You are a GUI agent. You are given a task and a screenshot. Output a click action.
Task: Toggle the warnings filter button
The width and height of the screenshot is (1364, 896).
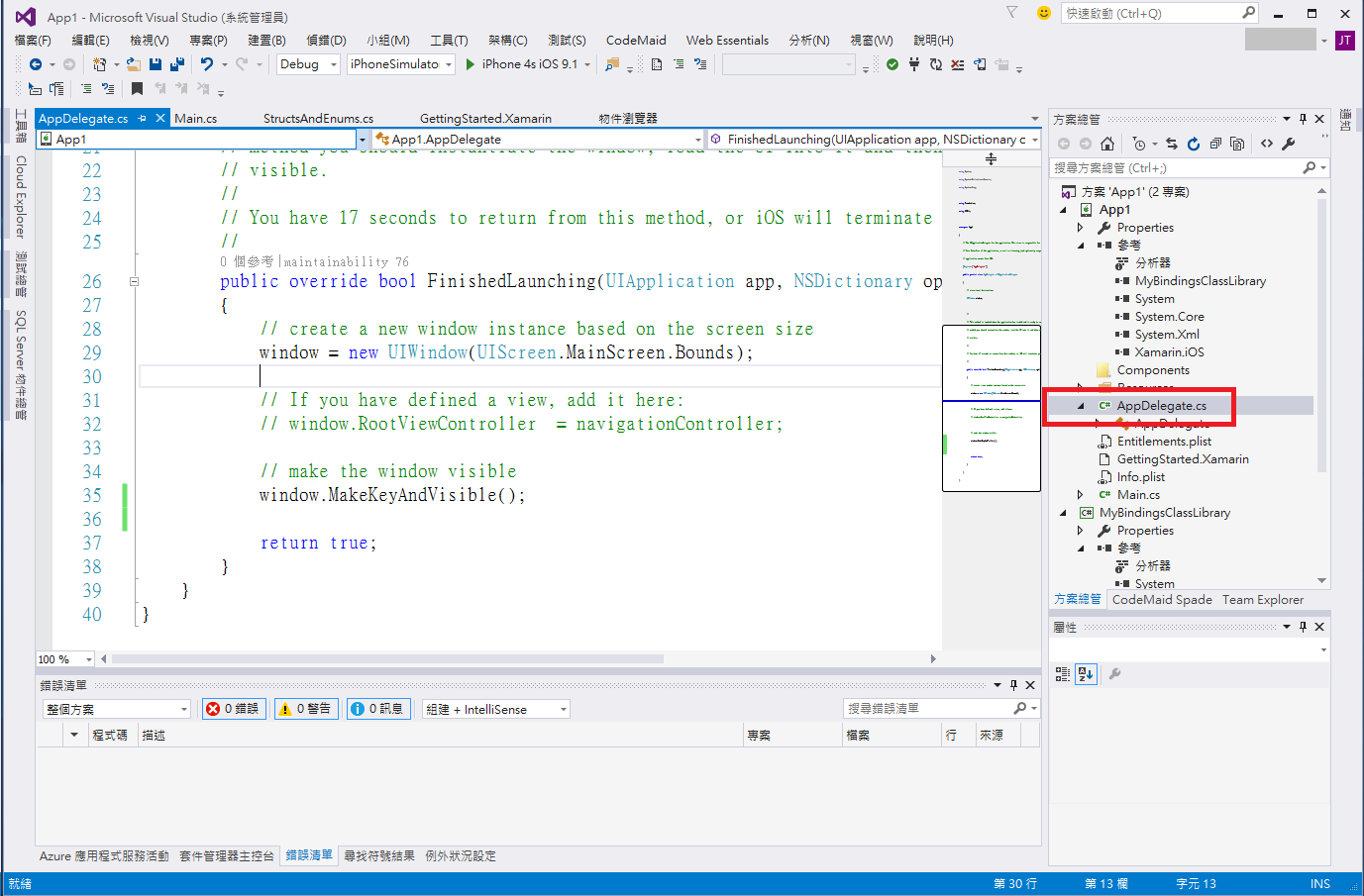pyautogui.click(x=306, y=709)
